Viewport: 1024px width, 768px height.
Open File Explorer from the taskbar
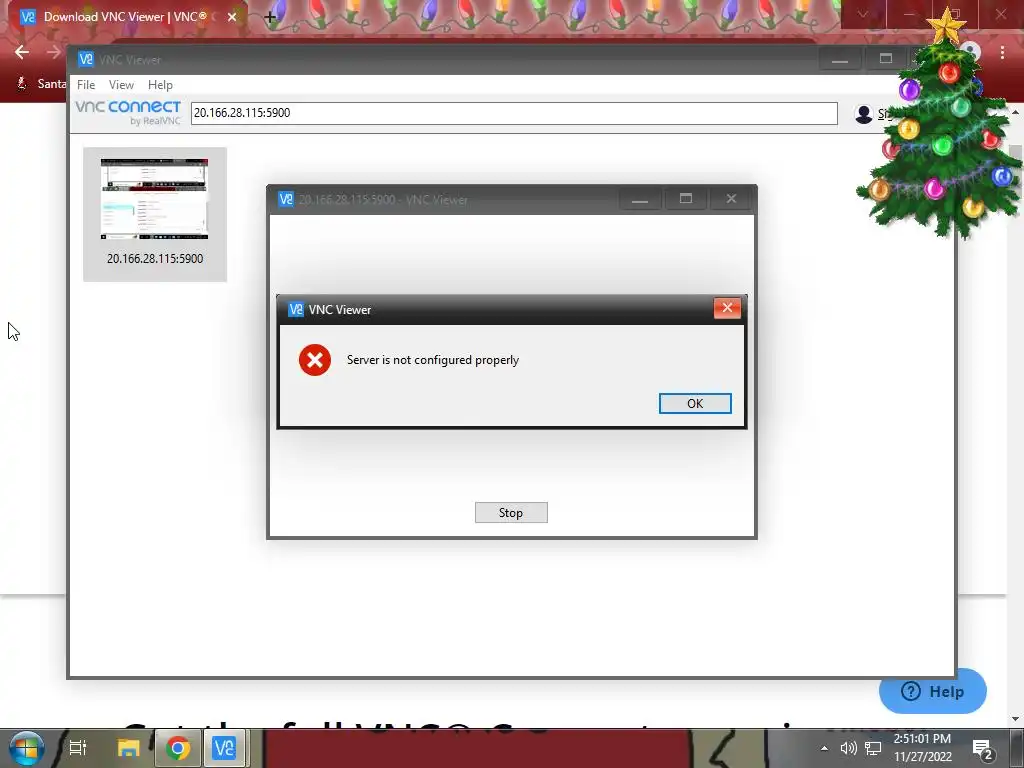(129, 748)
